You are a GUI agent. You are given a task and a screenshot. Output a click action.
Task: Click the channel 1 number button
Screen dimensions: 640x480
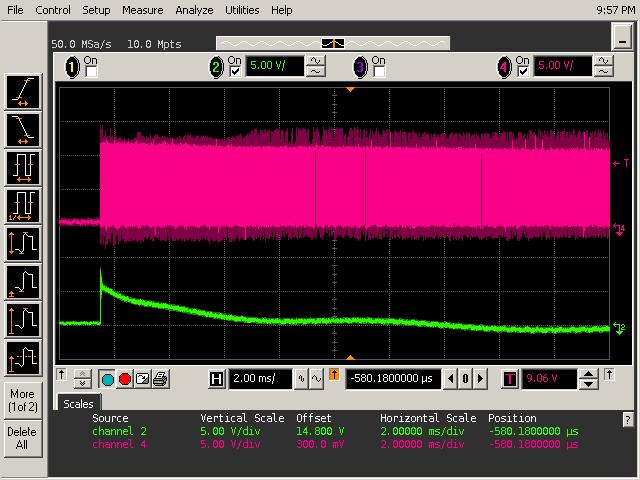pos(72,67)
